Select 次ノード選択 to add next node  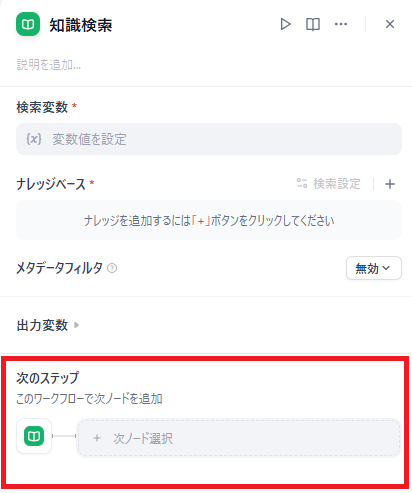point(239,438)
